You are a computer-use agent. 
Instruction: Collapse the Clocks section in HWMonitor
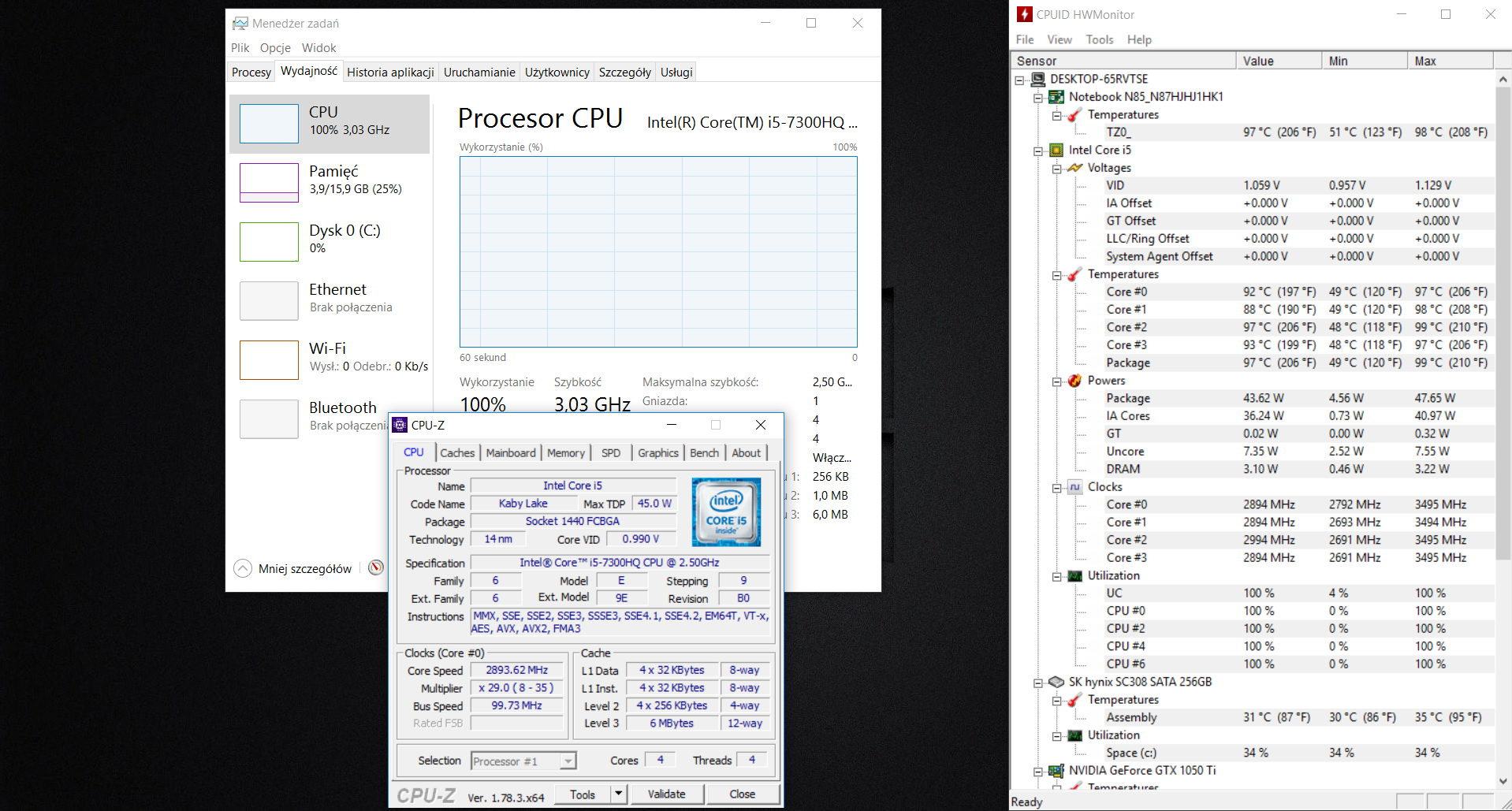click(1056, 488)
